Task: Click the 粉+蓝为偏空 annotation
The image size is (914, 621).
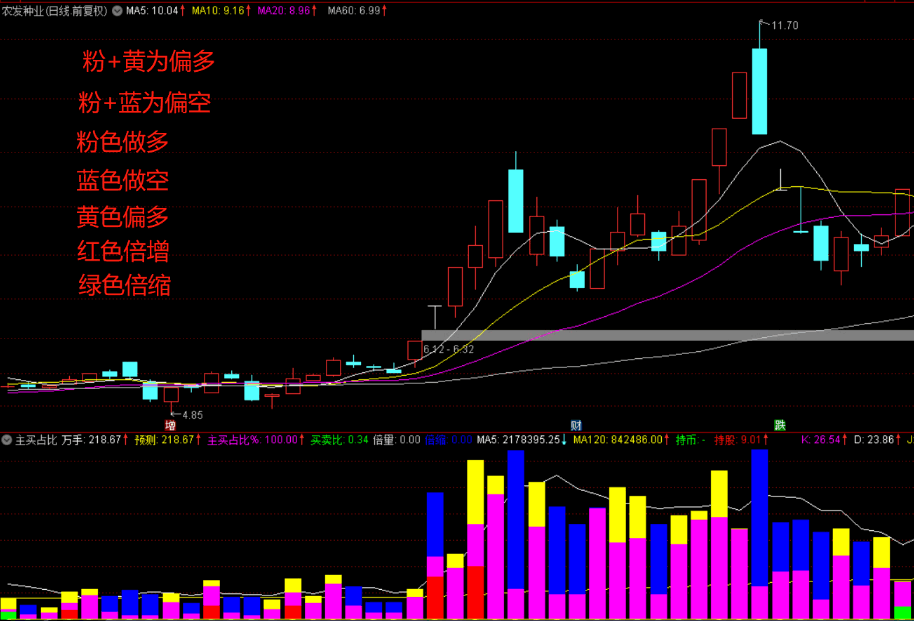Action: coord(145,103)
